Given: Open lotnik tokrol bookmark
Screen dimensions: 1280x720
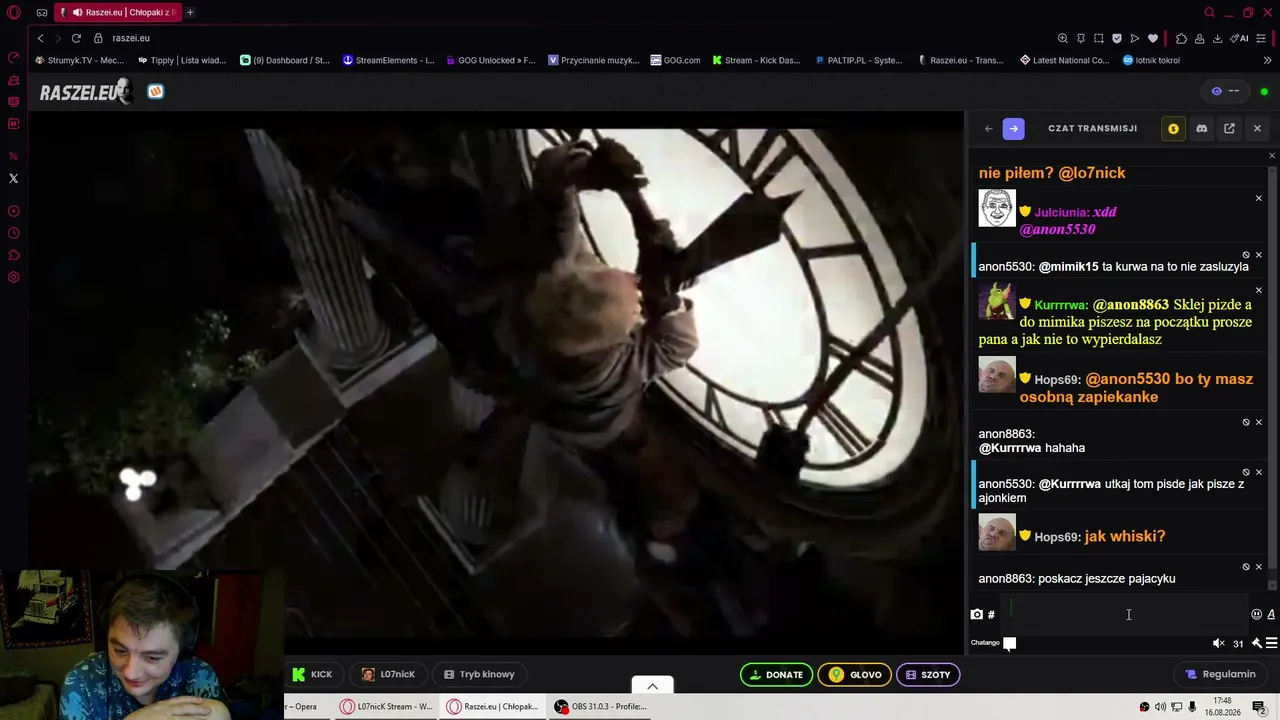Looking at the screenshot, I should (1151, 60).
